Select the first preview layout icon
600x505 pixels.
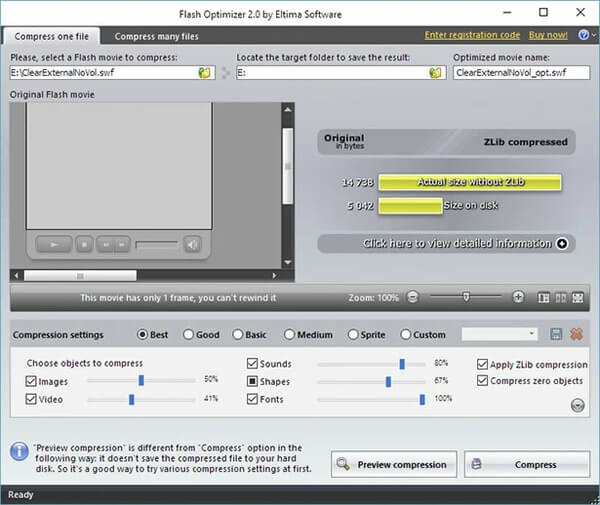[544, 298]
